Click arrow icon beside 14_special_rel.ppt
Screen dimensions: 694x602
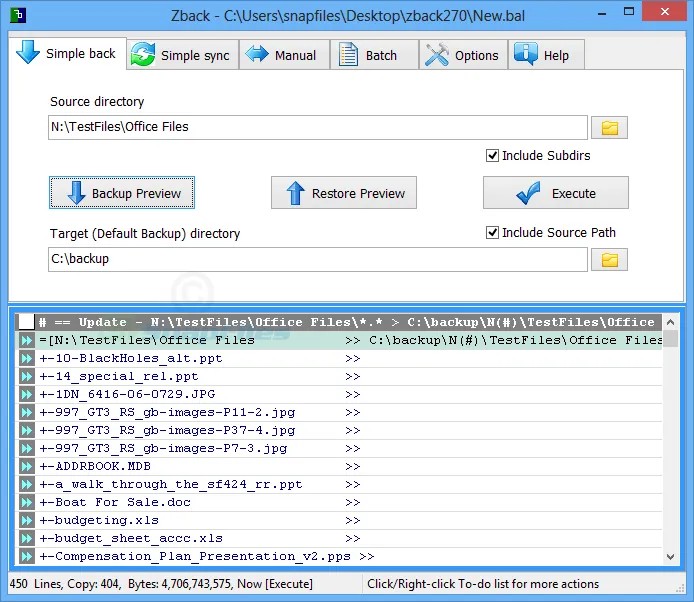tap(27, 377)
